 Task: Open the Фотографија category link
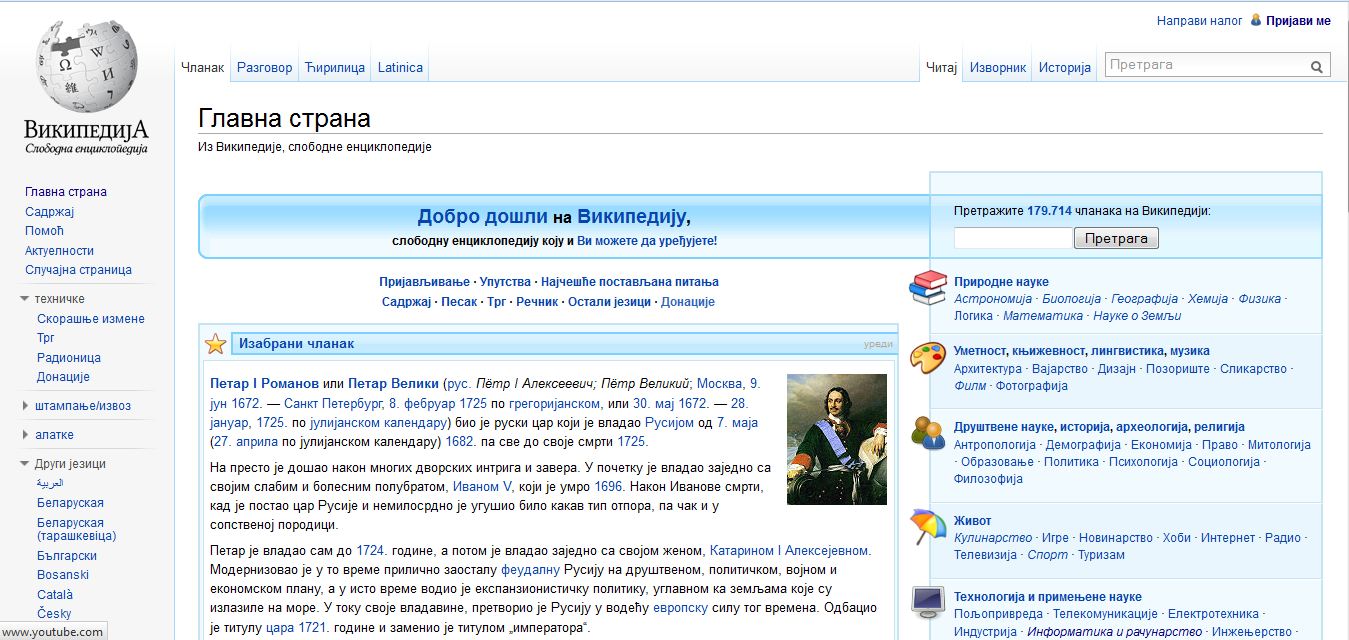(1033, 386)
